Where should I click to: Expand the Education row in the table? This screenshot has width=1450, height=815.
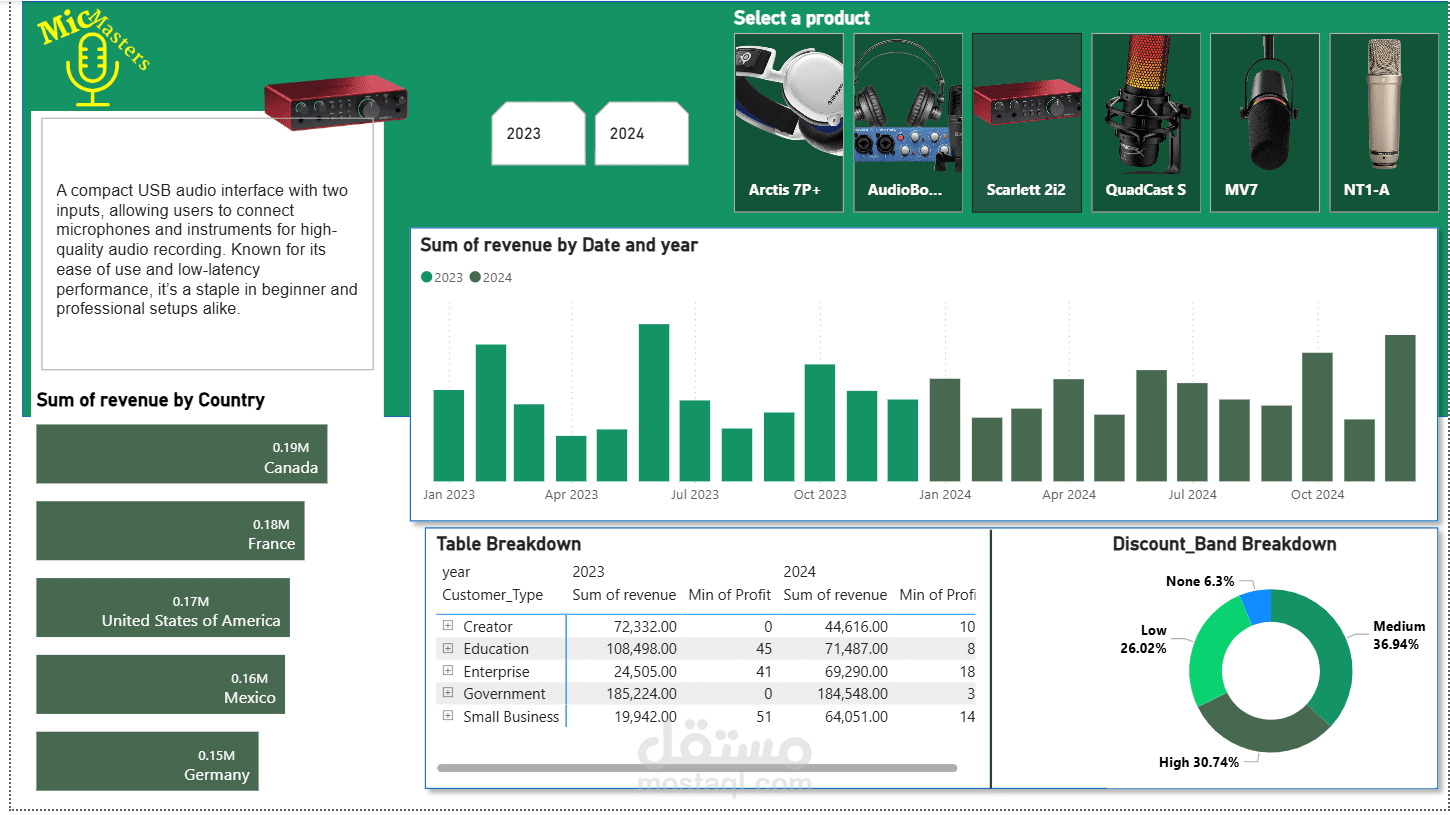point(448,648)
